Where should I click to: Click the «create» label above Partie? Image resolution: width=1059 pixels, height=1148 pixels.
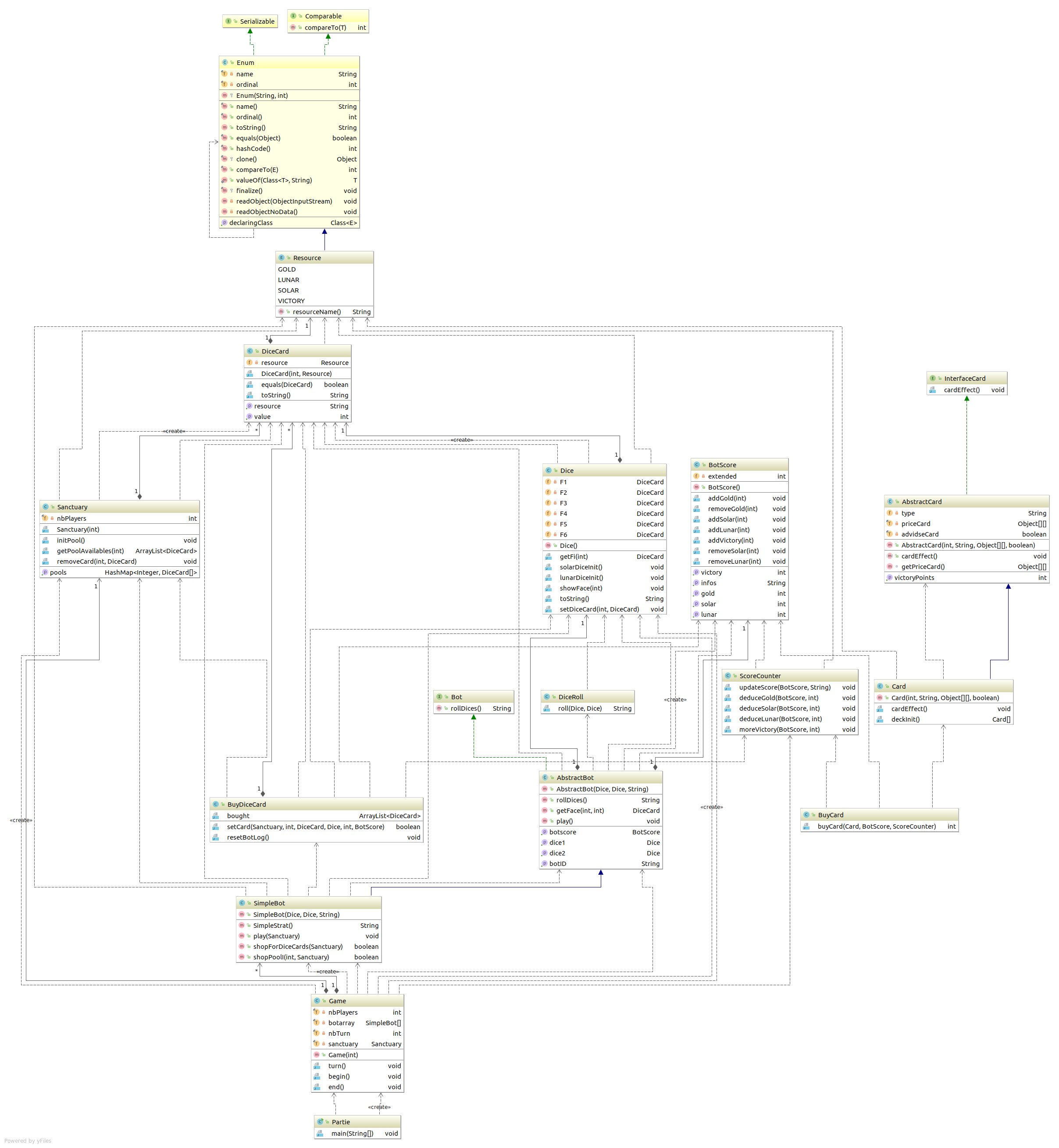(x=379, y=1107)
